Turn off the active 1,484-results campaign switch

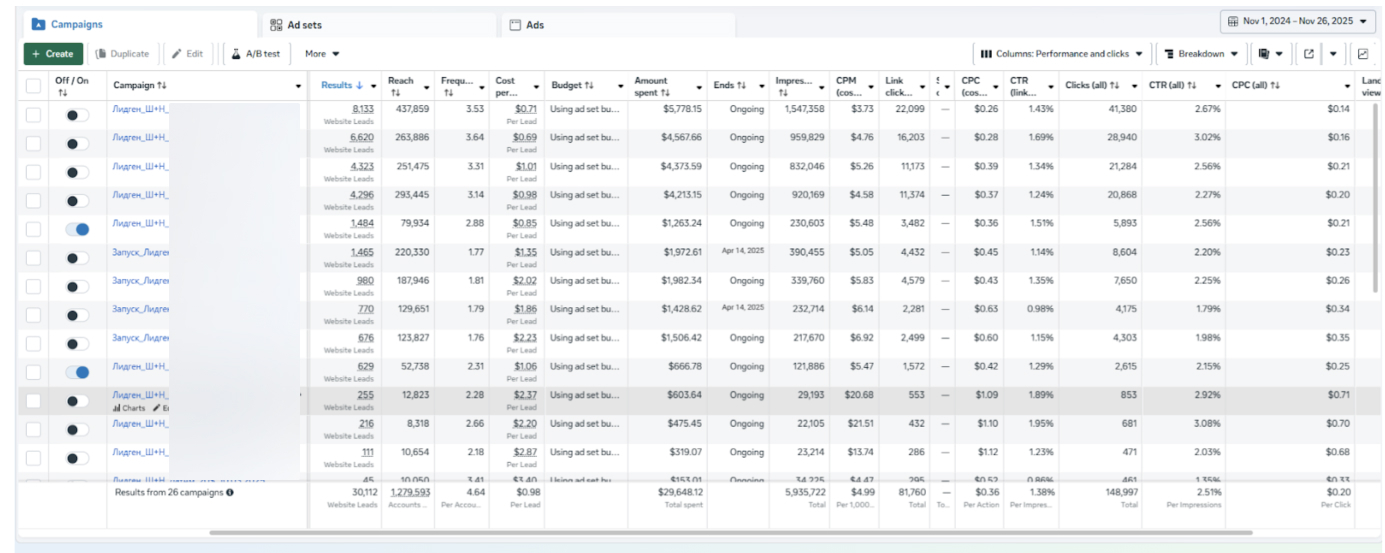[77, 229]
